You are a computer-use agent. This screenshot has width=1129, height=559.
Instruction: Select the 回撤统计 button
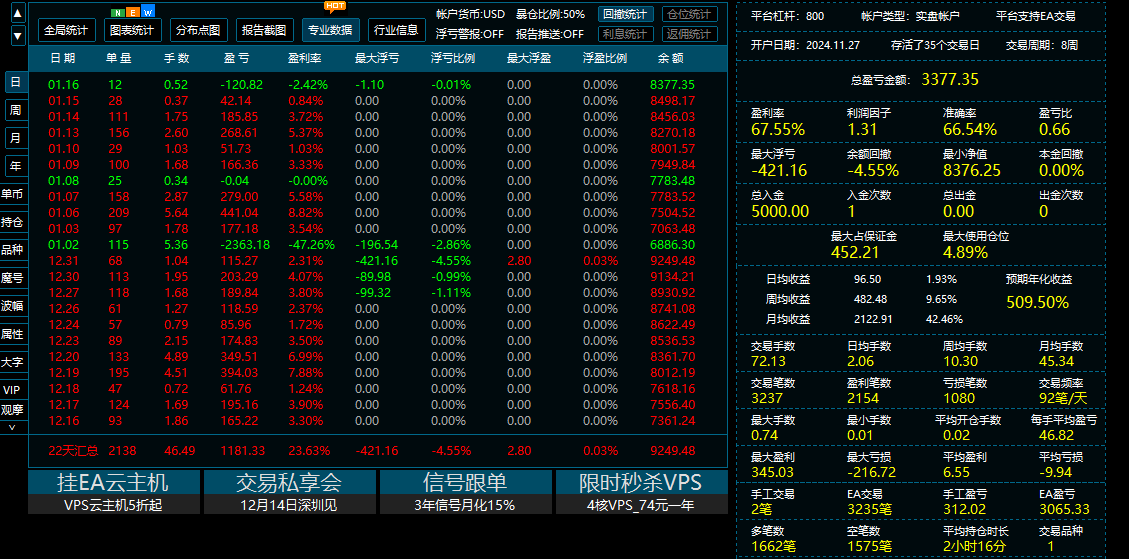point(626,14)
